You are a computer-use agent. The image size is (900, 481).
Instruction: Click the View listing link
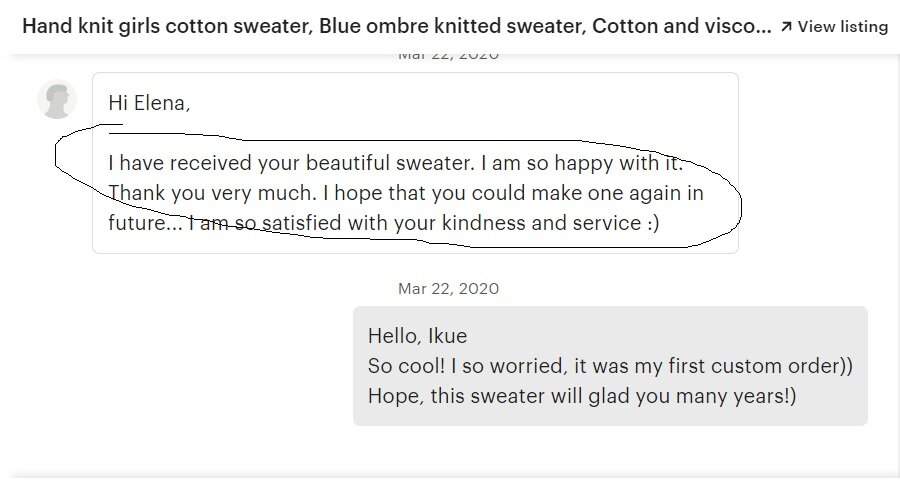pyautogui.click(x=842, y=27)
